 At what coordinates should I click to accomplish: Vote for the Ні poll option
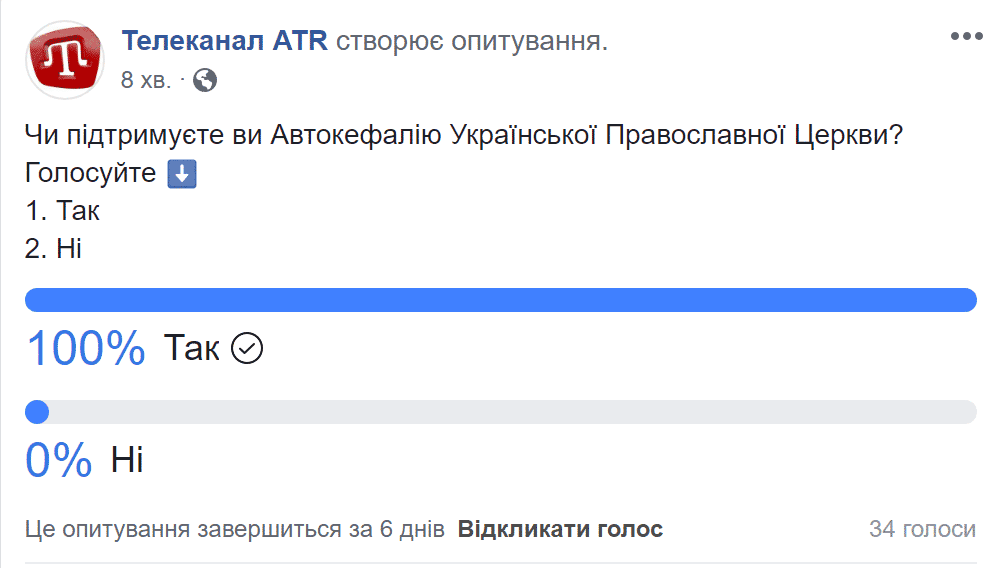tap(127, 460)
